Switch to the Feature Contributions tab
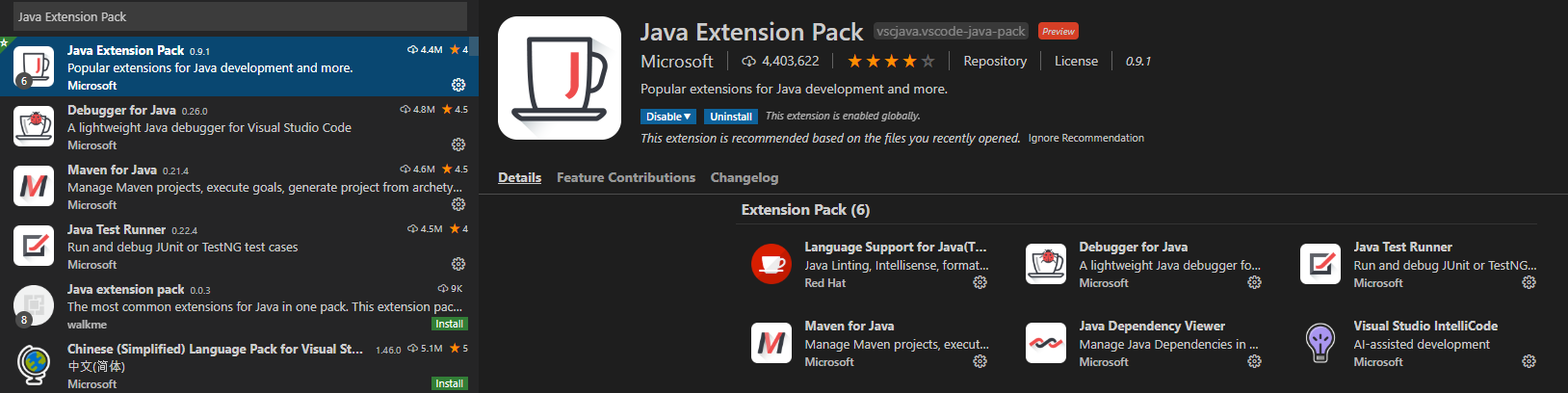 pyautogui.click(x=626, y=177)
